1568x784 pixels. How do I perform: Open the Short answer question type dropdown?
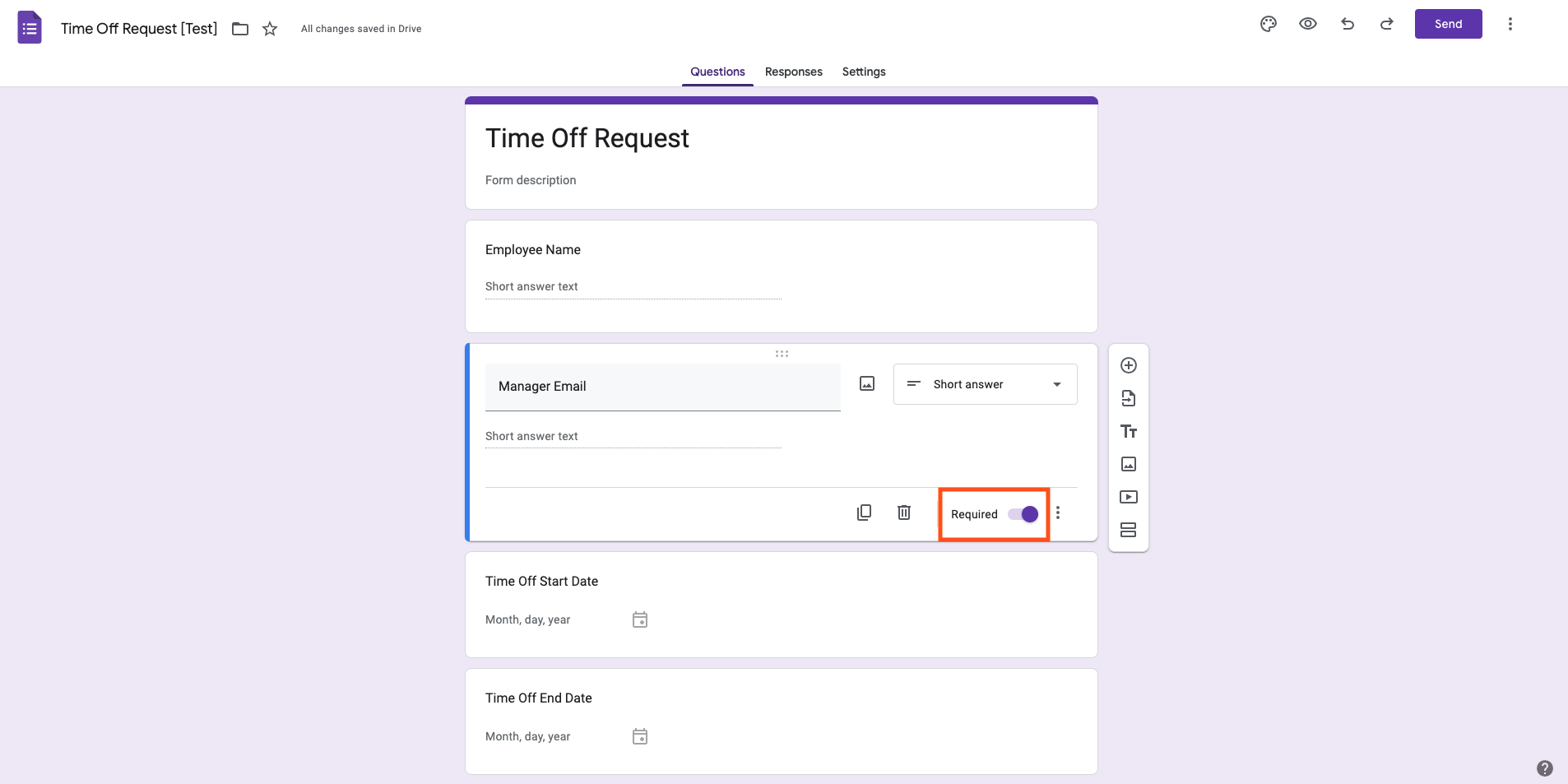coord(985,384)
